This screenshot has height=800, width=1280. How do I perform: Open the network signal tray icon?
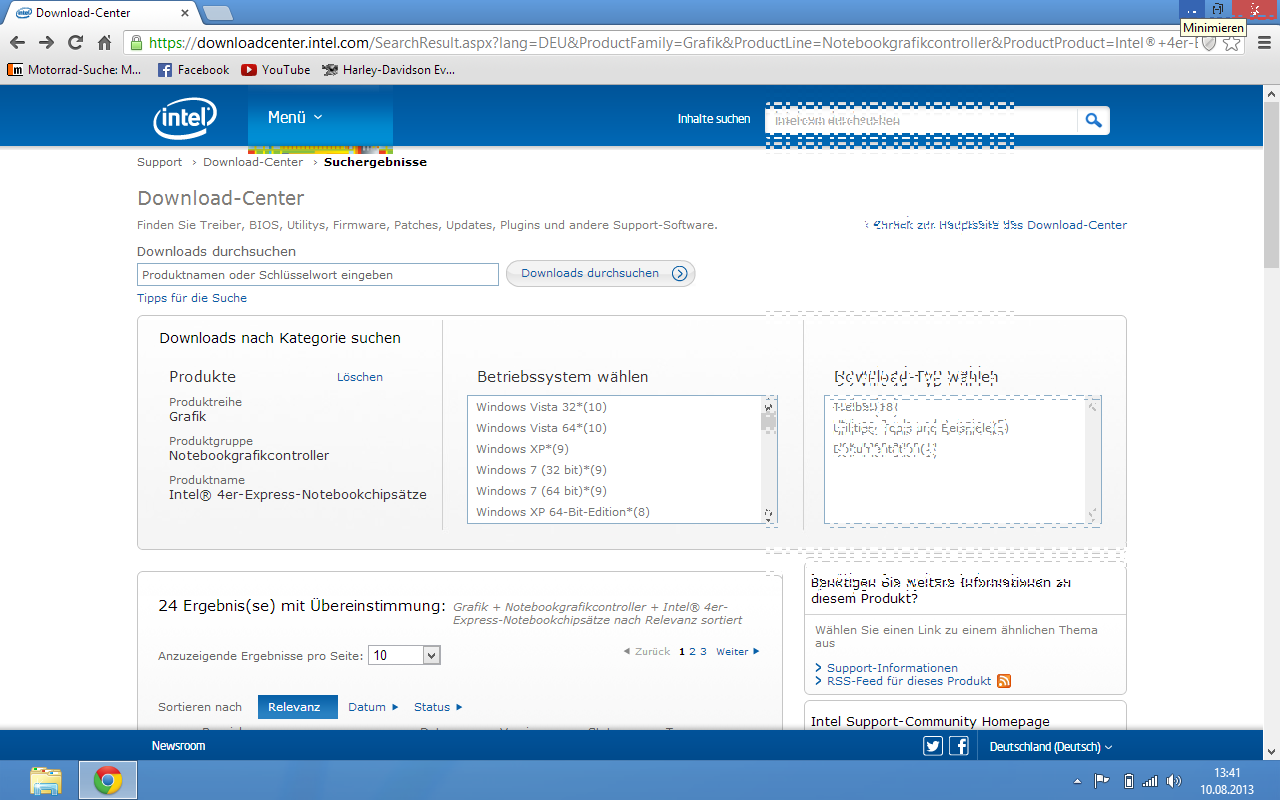pyautogui.click(x=1150, y=781)
